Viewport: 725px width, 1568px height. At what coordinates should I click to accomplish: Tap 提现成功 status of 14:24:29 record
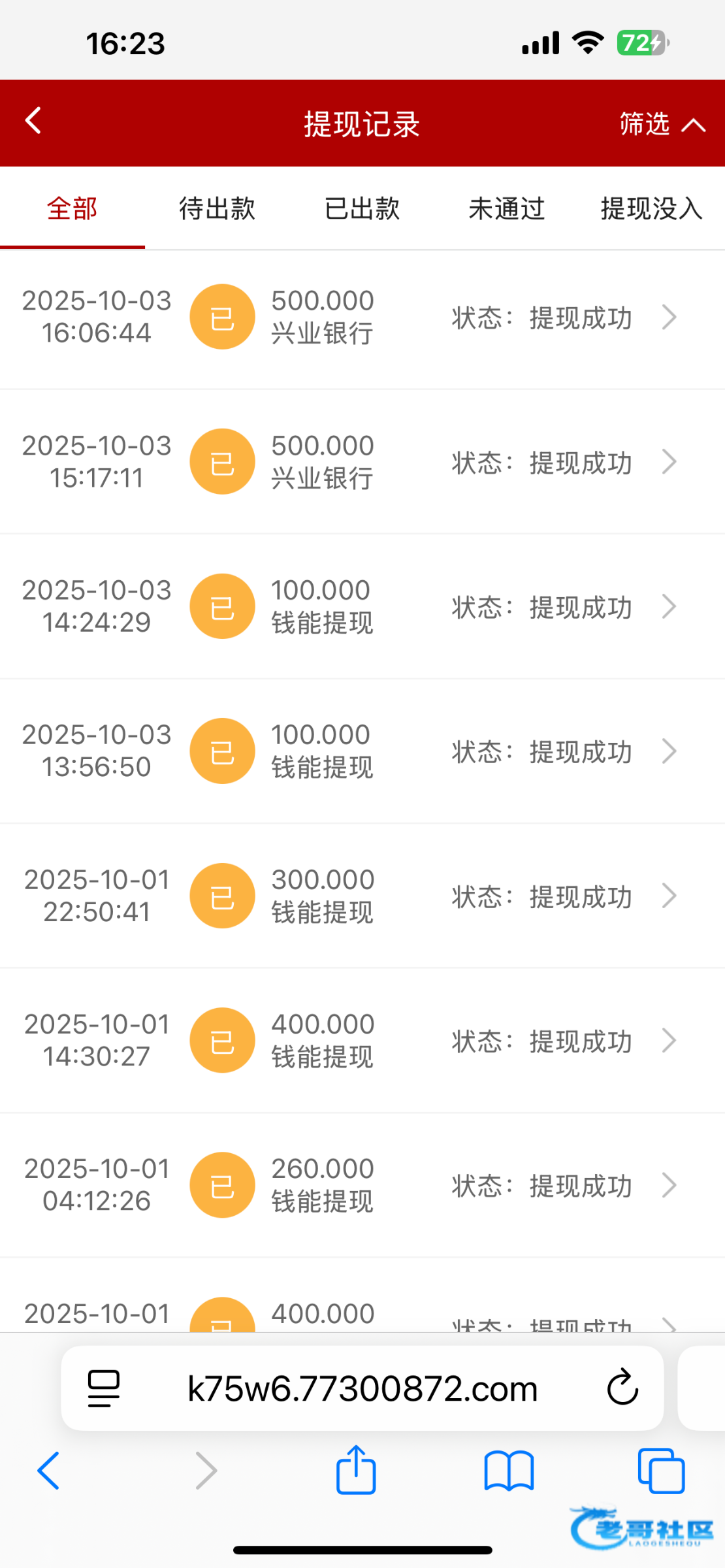tap(580, 608)
